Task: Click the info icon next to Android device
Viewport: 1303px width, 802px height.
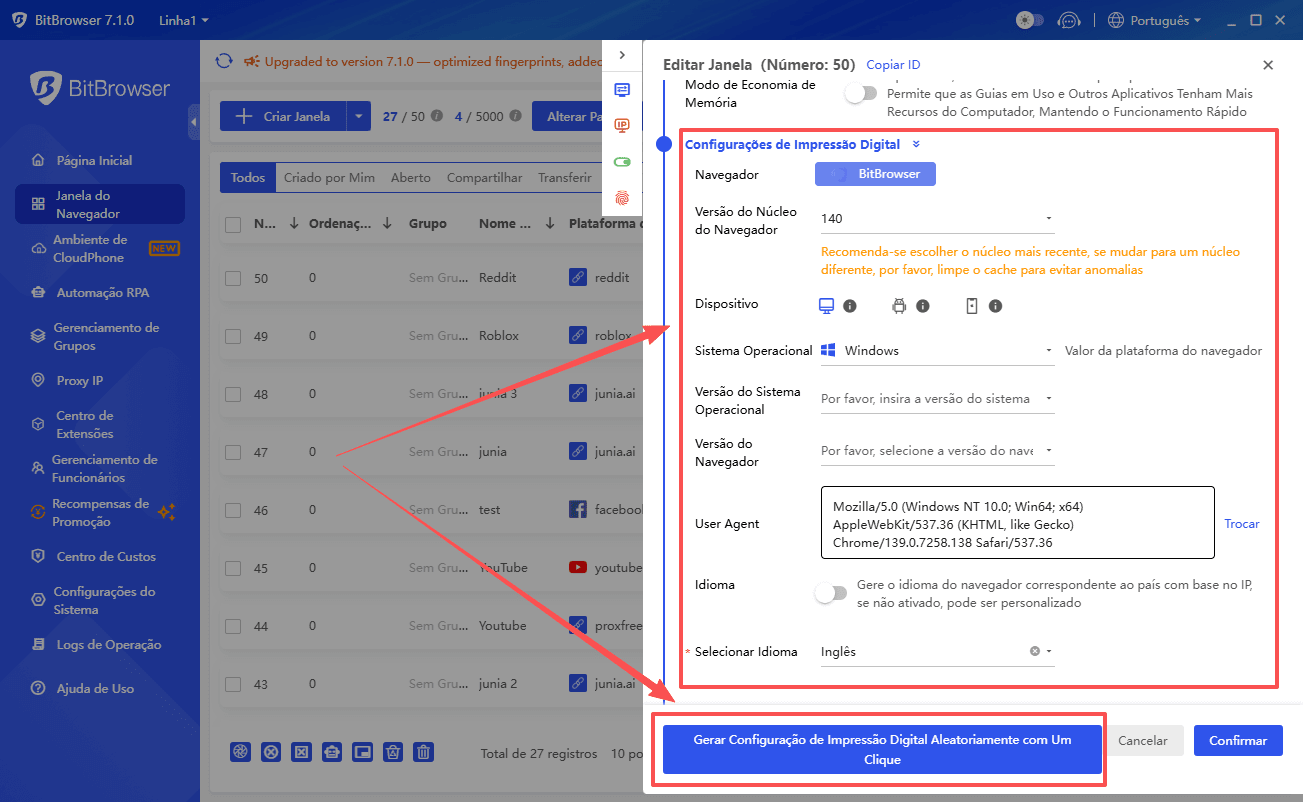Action: click(923, 306)
